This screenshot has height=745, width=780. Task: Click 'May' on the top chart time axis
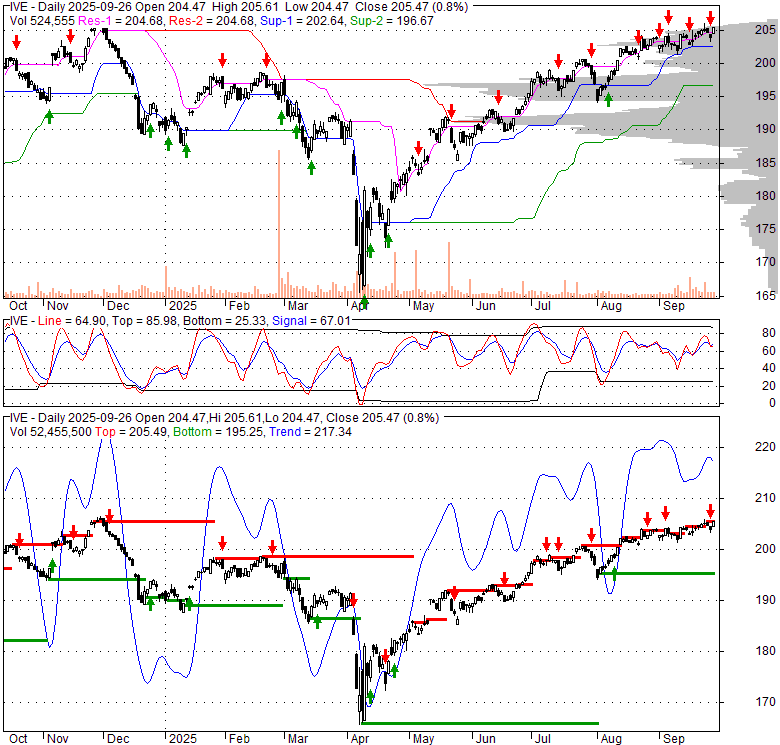(x=423, y=306)
